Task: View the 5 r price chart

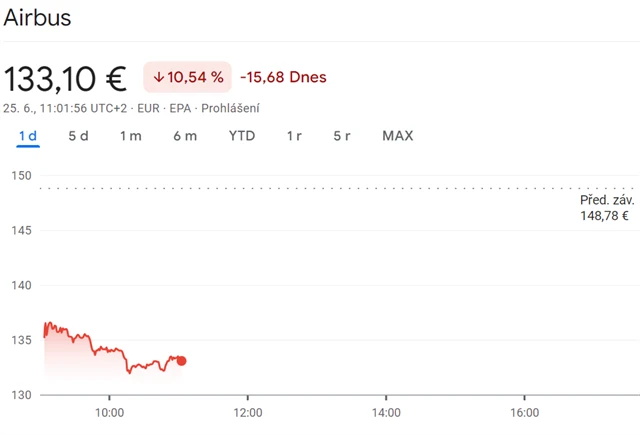Action: coord(342,136)
